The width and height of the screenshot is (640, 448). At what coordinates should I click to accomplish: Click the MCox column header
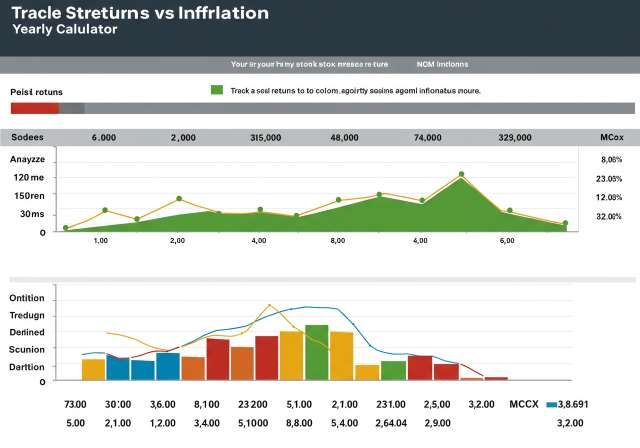tap(611, 138)
